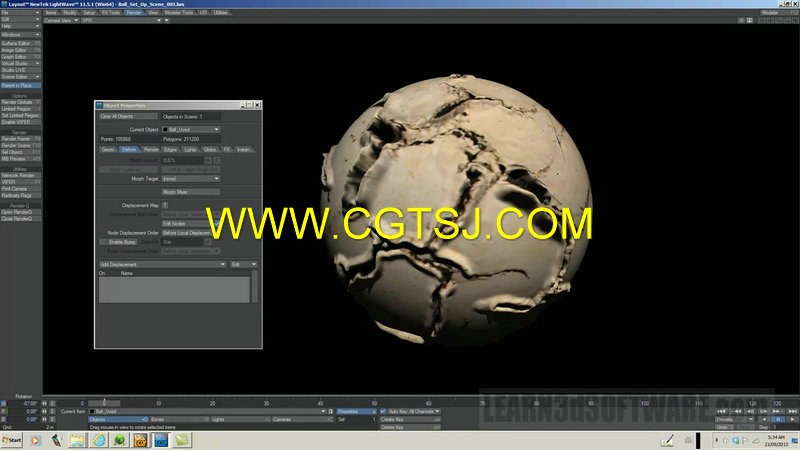
Task: Open the Current Object Ball_Uved dropdown
Action: (x=191, y=130)
